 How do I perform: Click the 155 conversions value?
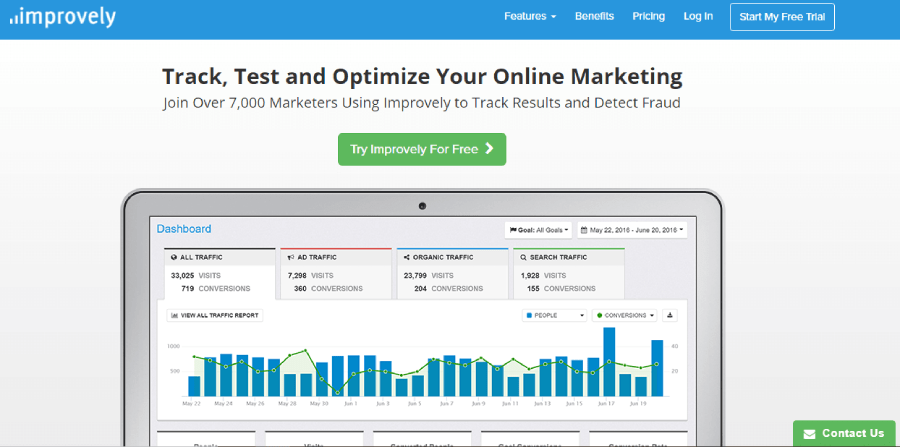click(533, 289)
